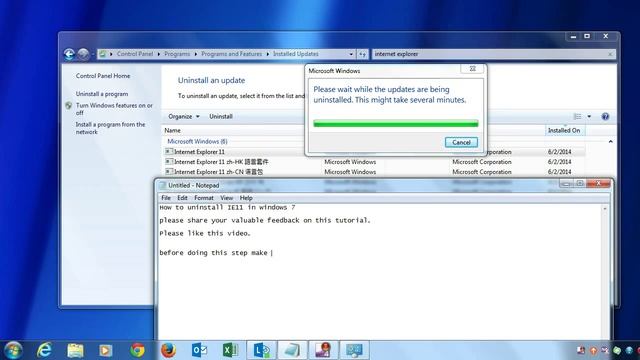Viewport: 640px width, 360px height.
Task: Click the Uninstall toolbar button
Action: [221, 116]
